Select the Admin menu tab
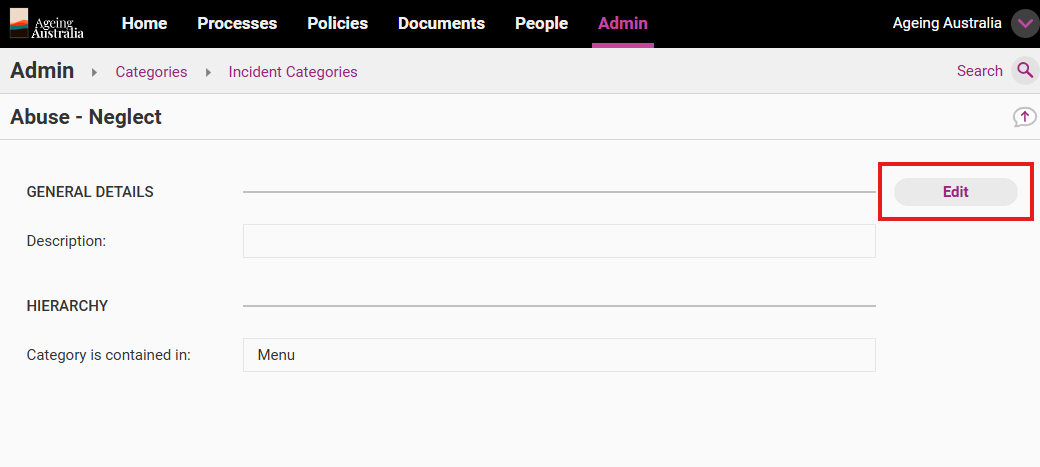Screen dimensions: 1040x467 (x=622, y=23)
